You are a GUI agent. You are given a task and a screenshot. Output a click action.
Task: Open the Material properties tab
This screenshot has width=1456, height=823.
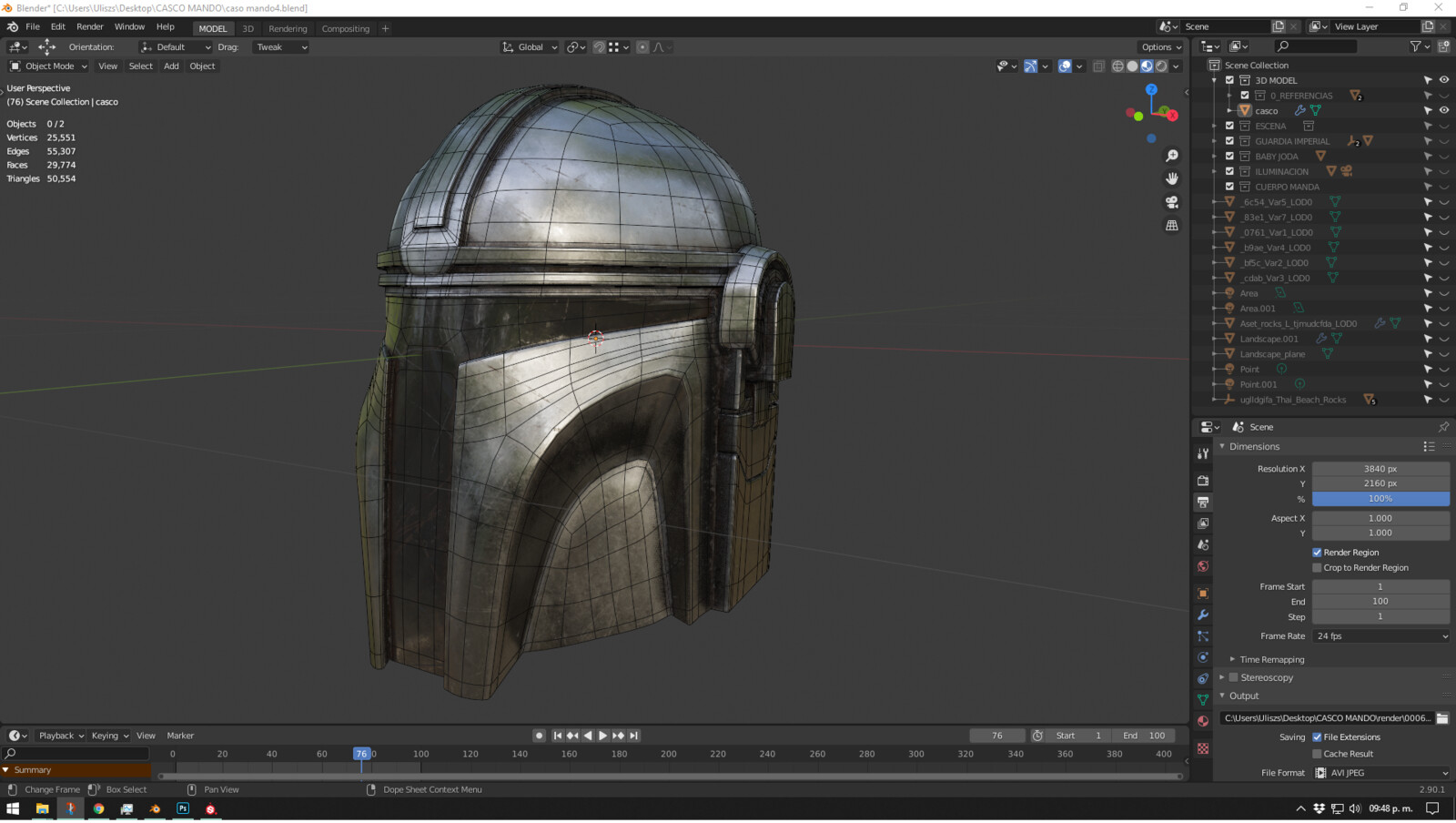tap(1203, 721)
